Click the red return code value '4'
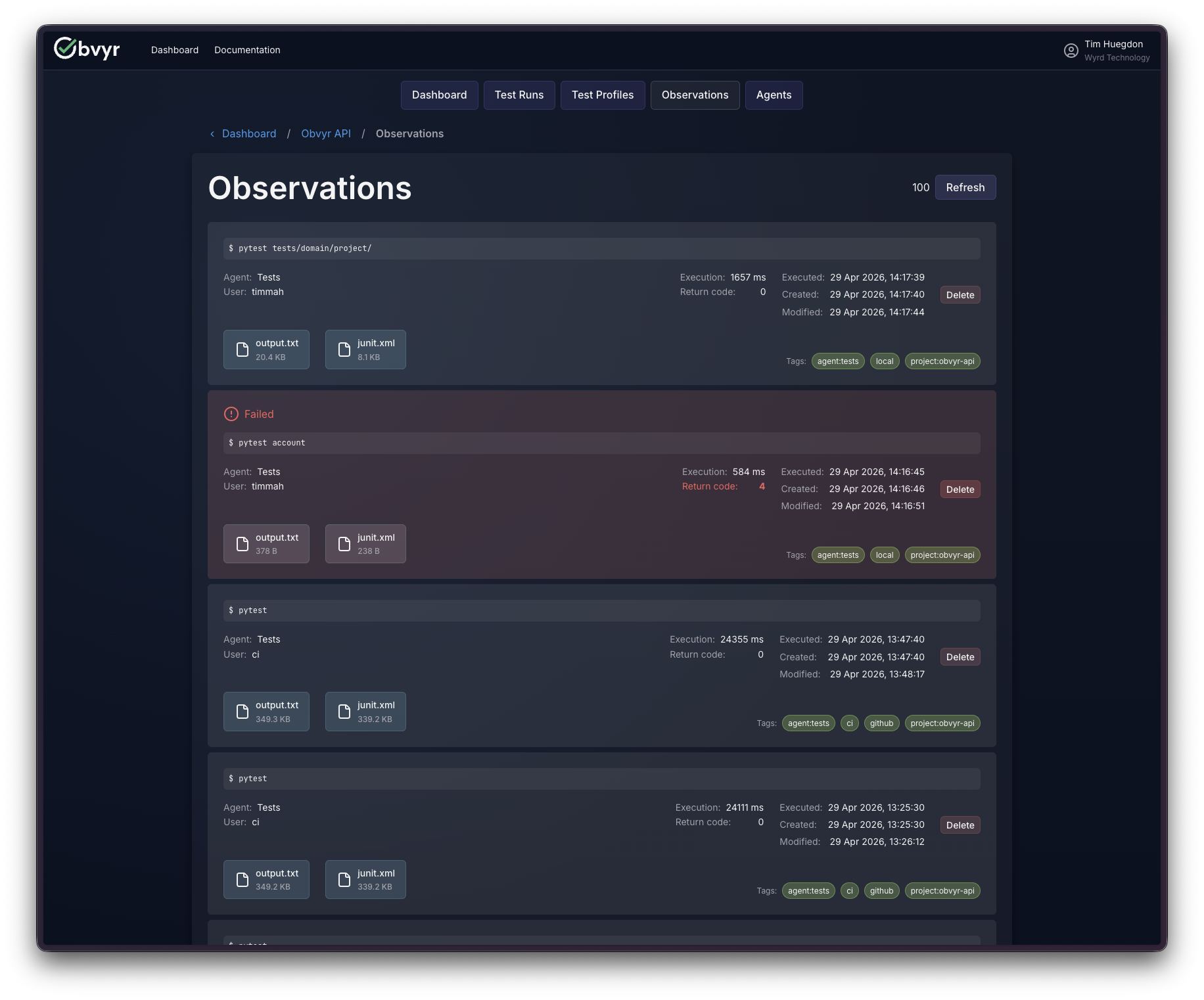The width and height of the screenshot is (1204, 1000). coord(762,486)
